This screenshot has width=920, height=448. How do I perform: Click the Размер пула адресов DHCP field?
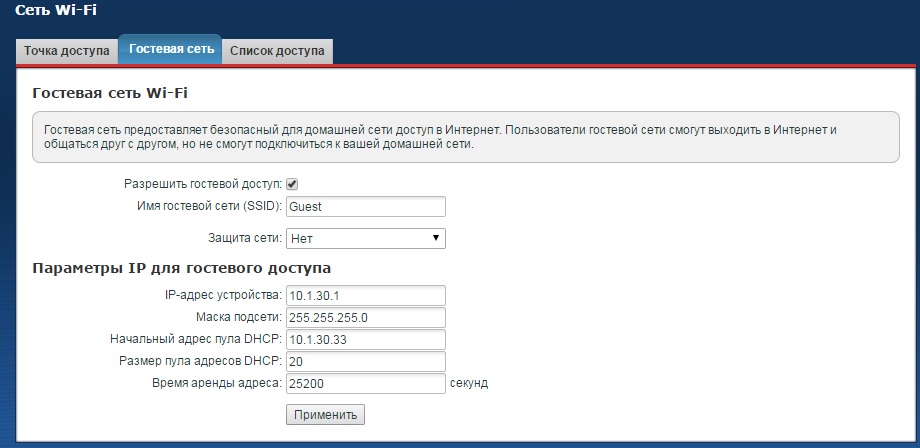[x=365, y=361]
